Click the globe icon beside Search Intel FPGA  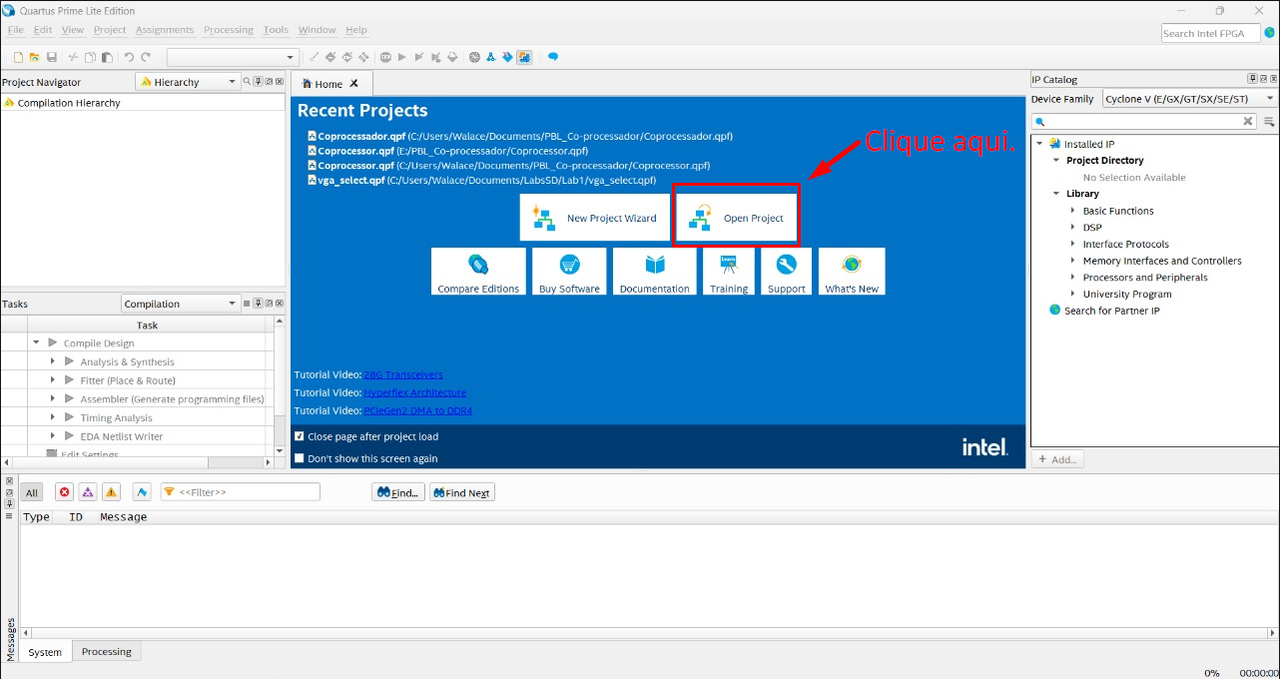click(1269, 33)
